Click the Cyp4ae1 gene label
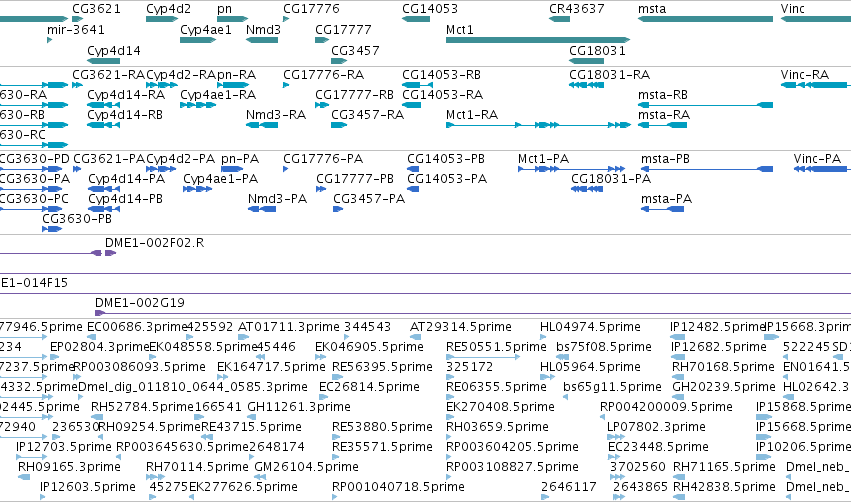Screen dimensions: 851x502 coord(206,29)
